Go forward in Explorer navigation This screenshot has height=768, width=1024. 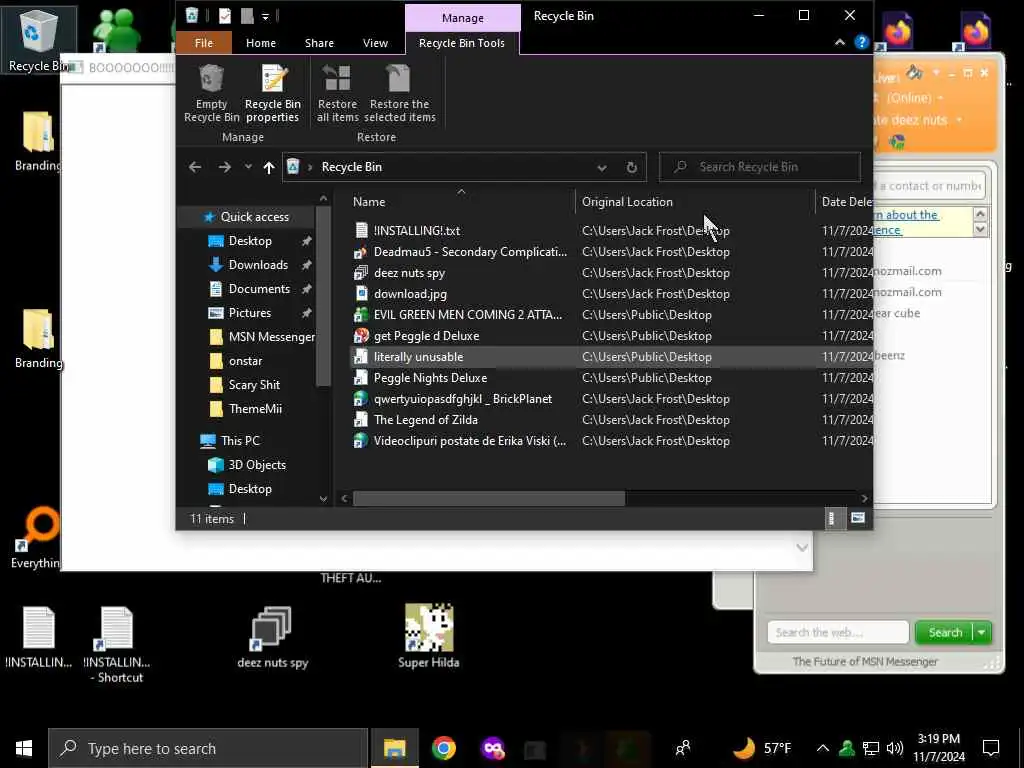tap(225, 167)
